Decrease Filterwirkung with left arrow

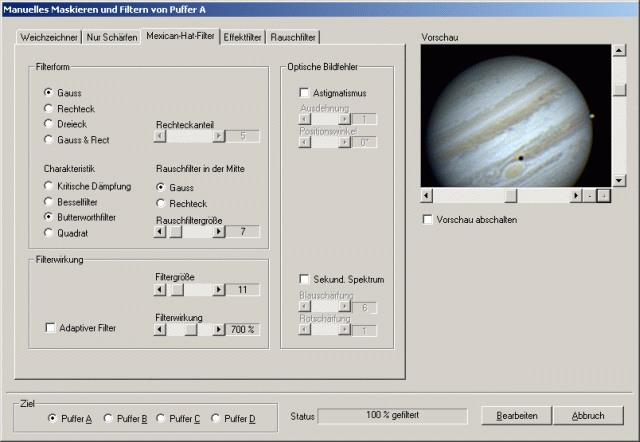coord(160,329)
